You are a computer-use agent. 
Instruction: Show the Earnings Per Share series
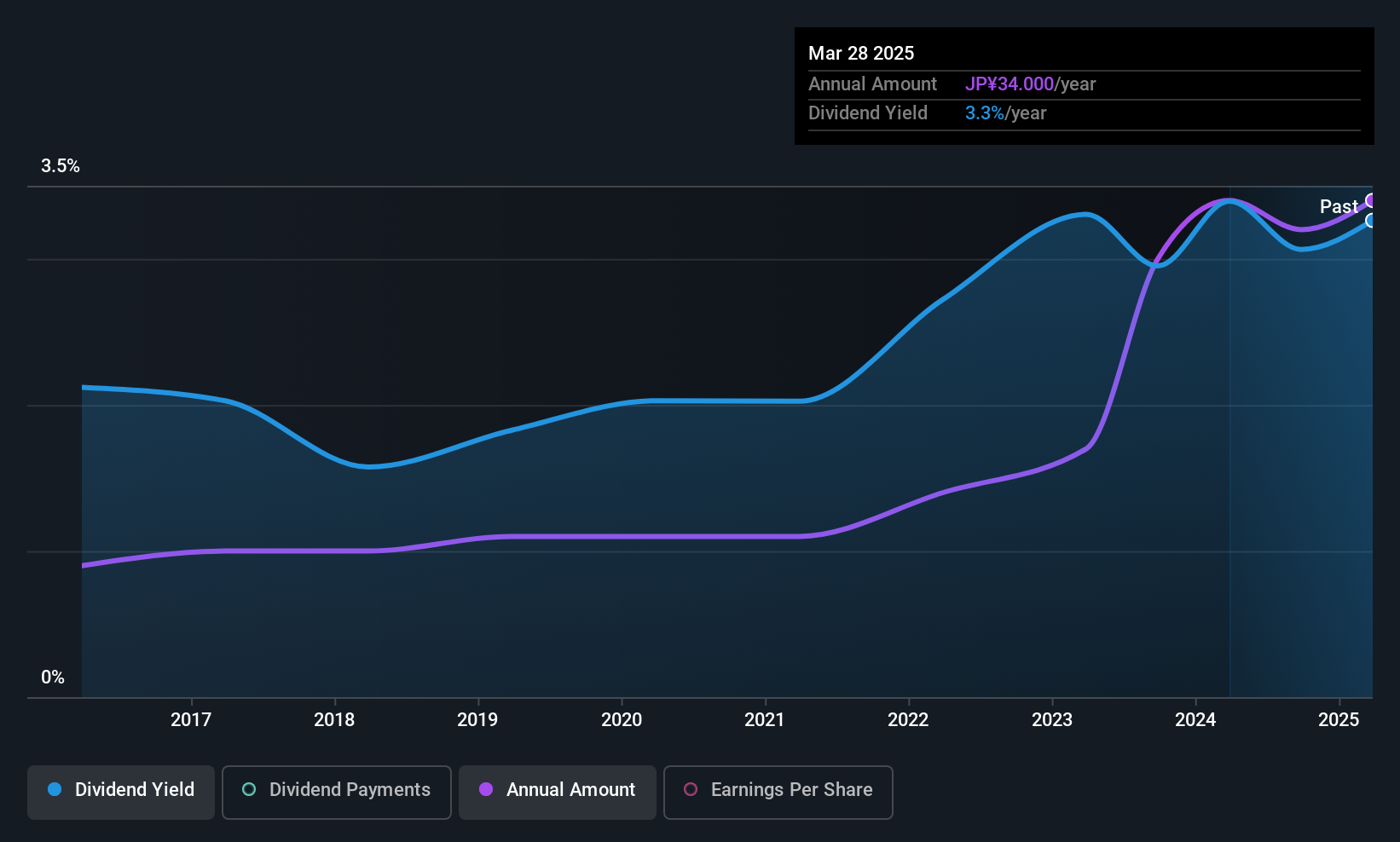tap(778, 790)
